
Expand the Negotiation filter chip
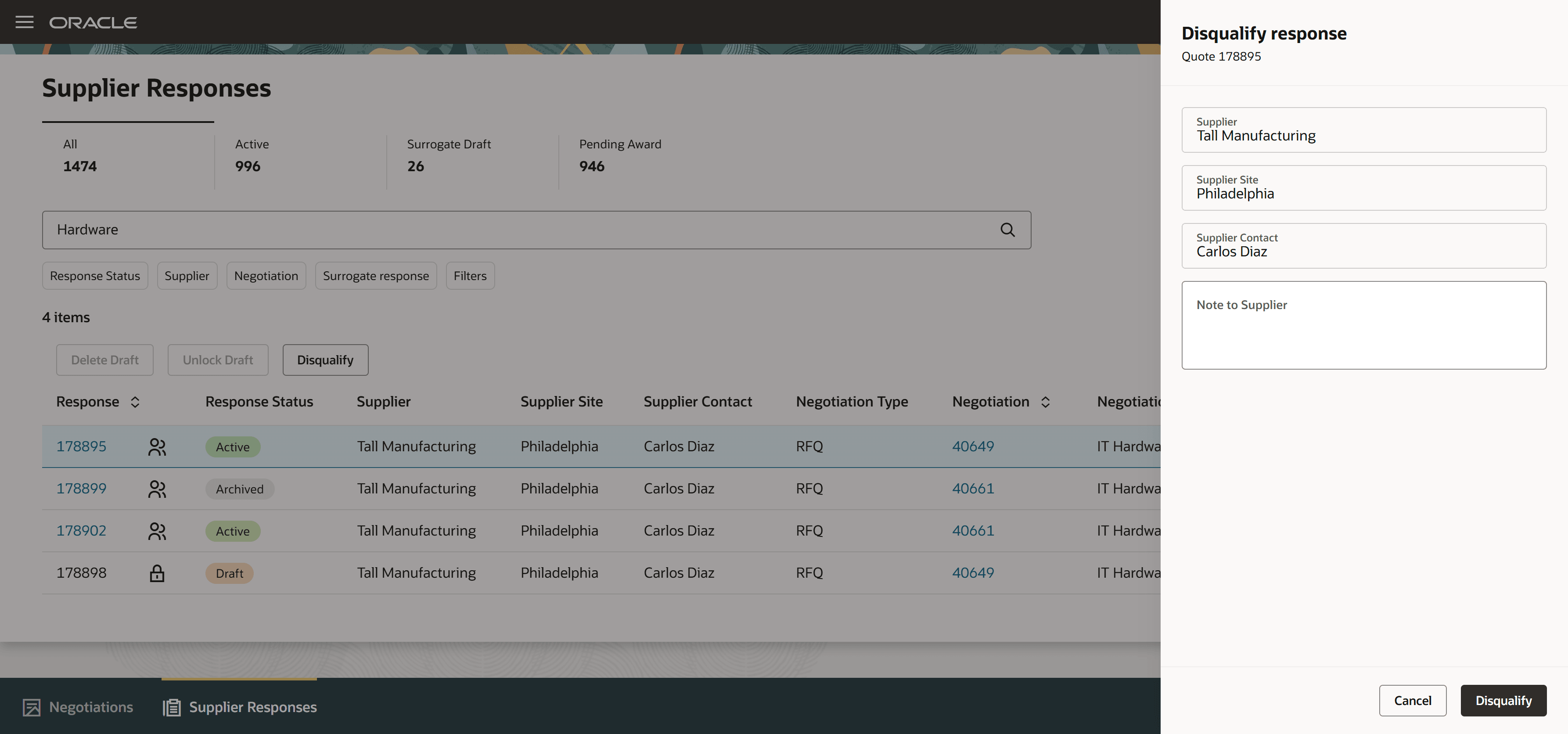(266, 276)
